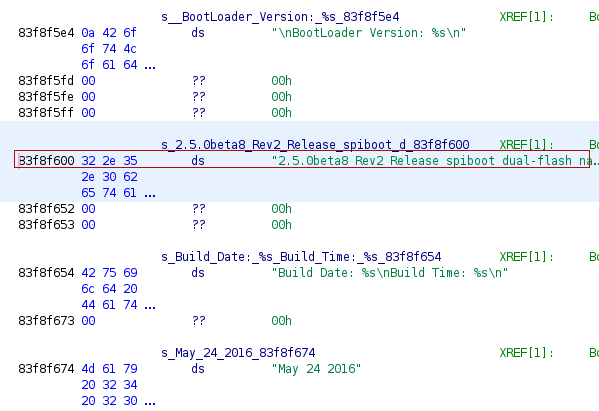Click the ?? mnemonic at address 83f8f673
This screenshot has height=411, width=599.
click(199, 321)
